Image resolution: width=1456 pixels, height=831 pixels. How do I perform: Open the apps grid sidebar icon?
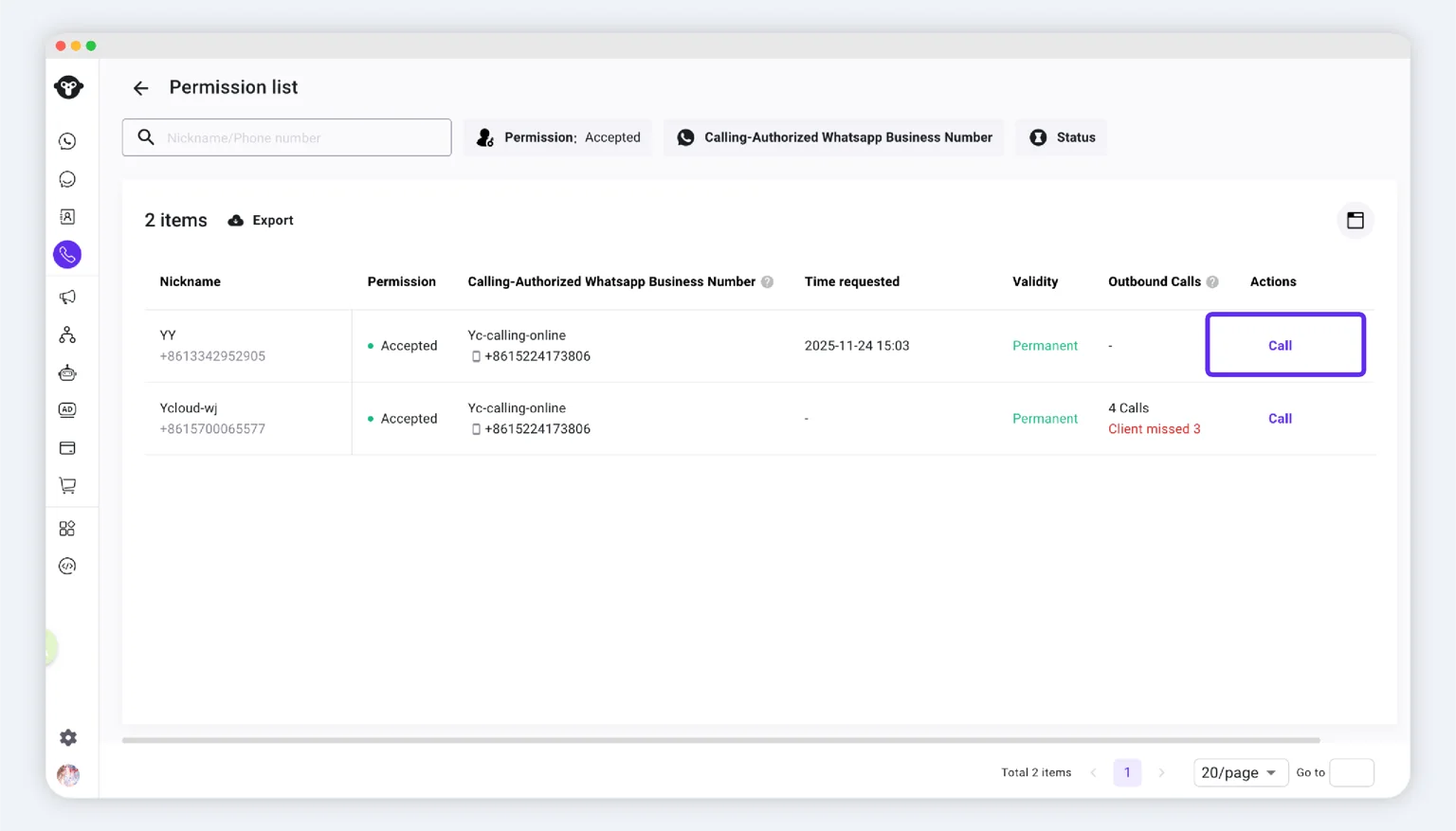(x=67, y=529)
